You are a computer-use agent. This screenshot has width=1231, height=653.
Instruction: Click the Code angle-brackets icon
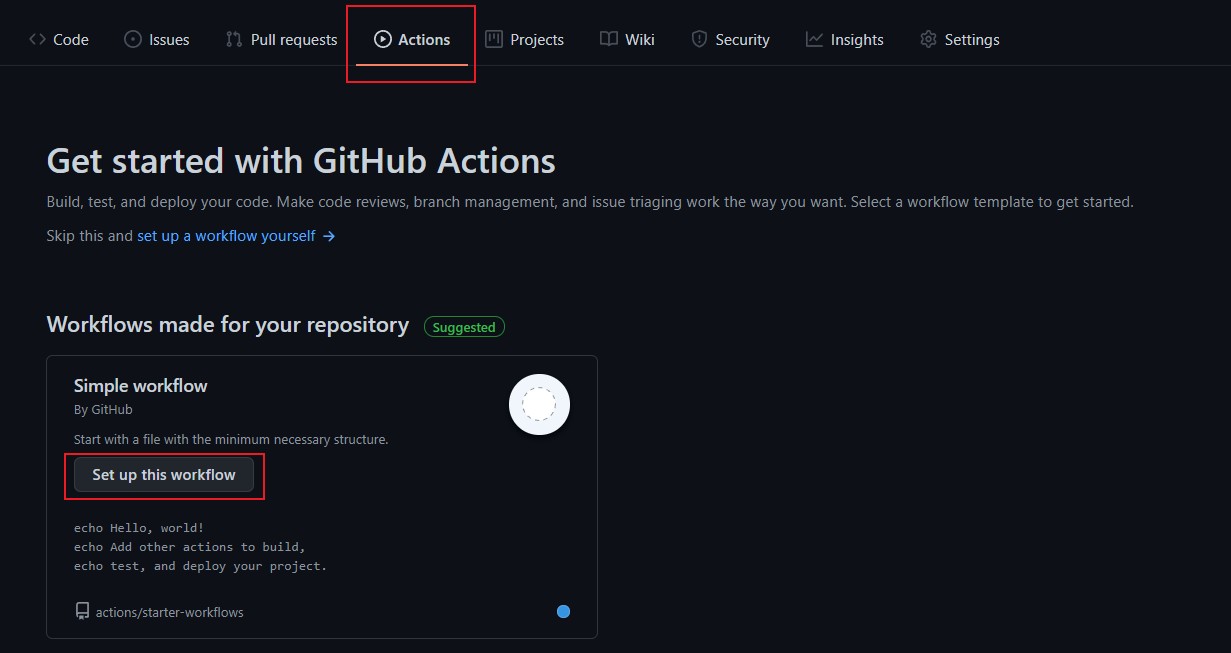coord(37,39)
